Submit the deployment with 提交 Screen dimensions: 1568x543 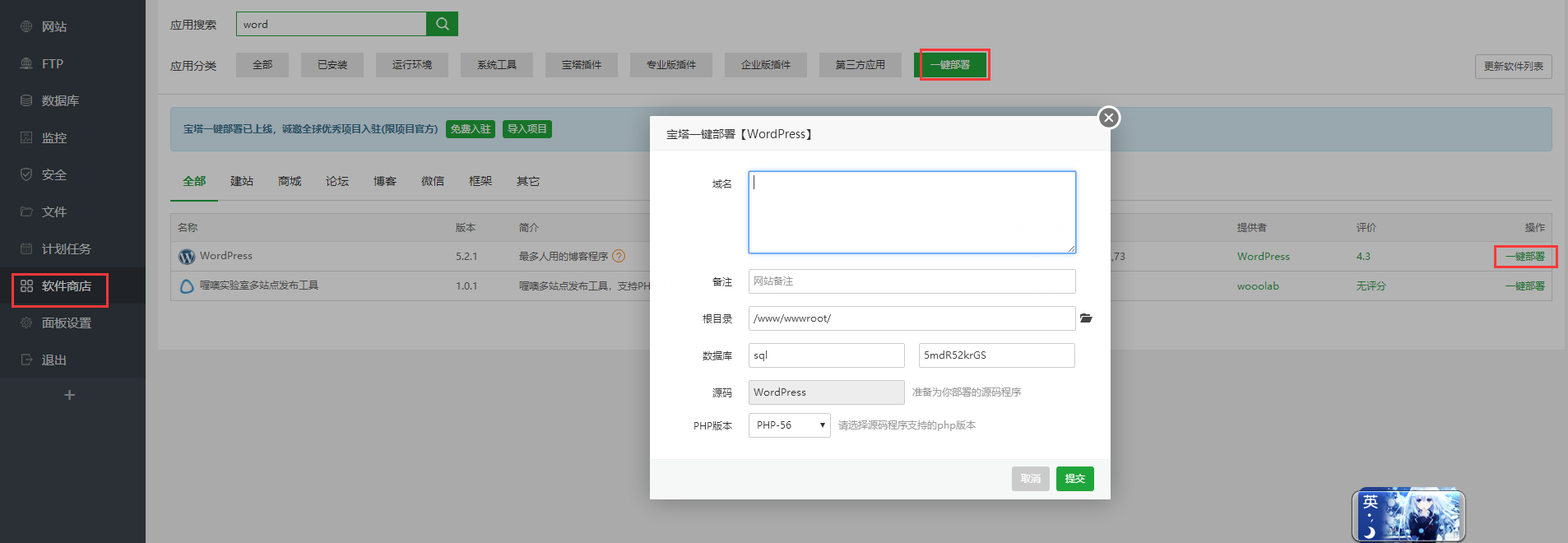(x=1075, y=479)
